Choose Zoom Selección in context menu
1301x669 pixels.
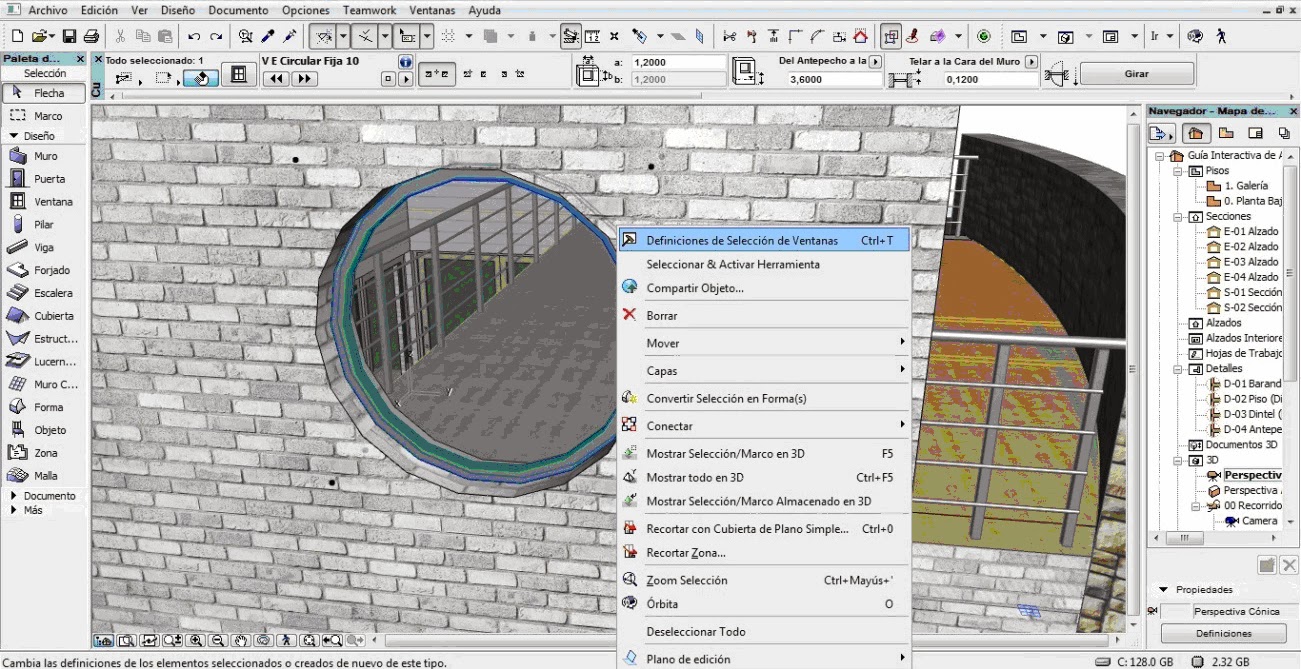point(764,580)
